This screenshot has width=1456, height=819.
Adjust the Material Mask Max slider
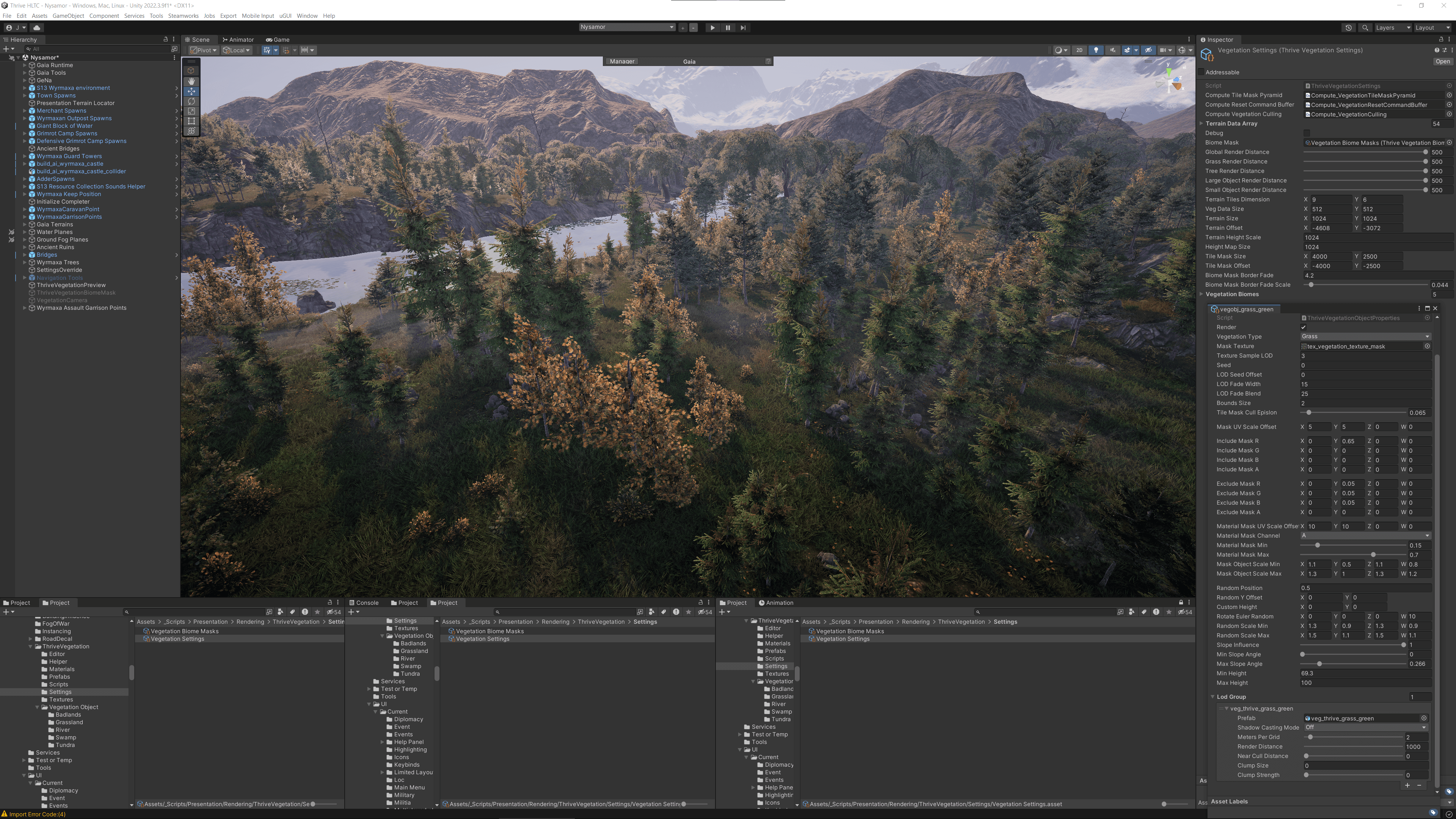pyautogui.click(x=1353, y=555)
